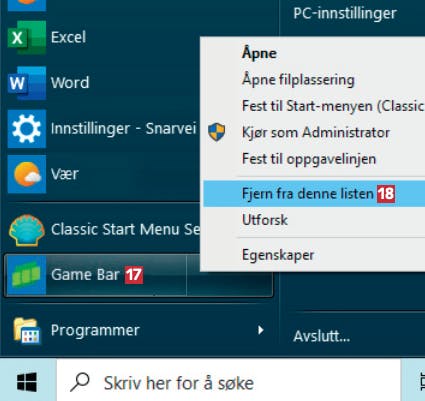This screenshot has height=401, width=425.
Task: Click the Windows Start button logo
Action: coord(27,382)
